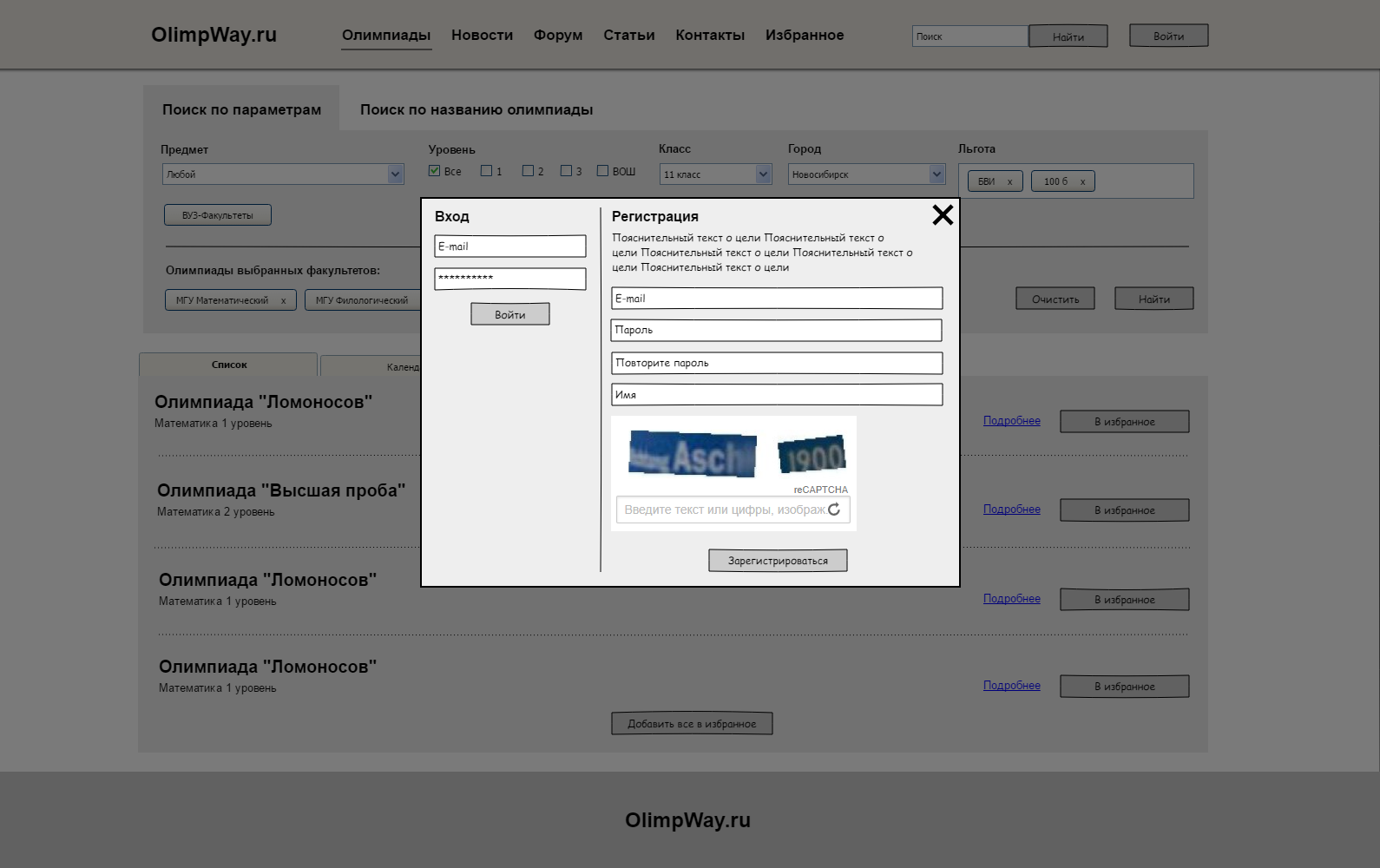The height and width of the screenshot is (868, 1380).
Task: Open the Новости menu item
Action: pyautogui.click(x=482, y=36)
